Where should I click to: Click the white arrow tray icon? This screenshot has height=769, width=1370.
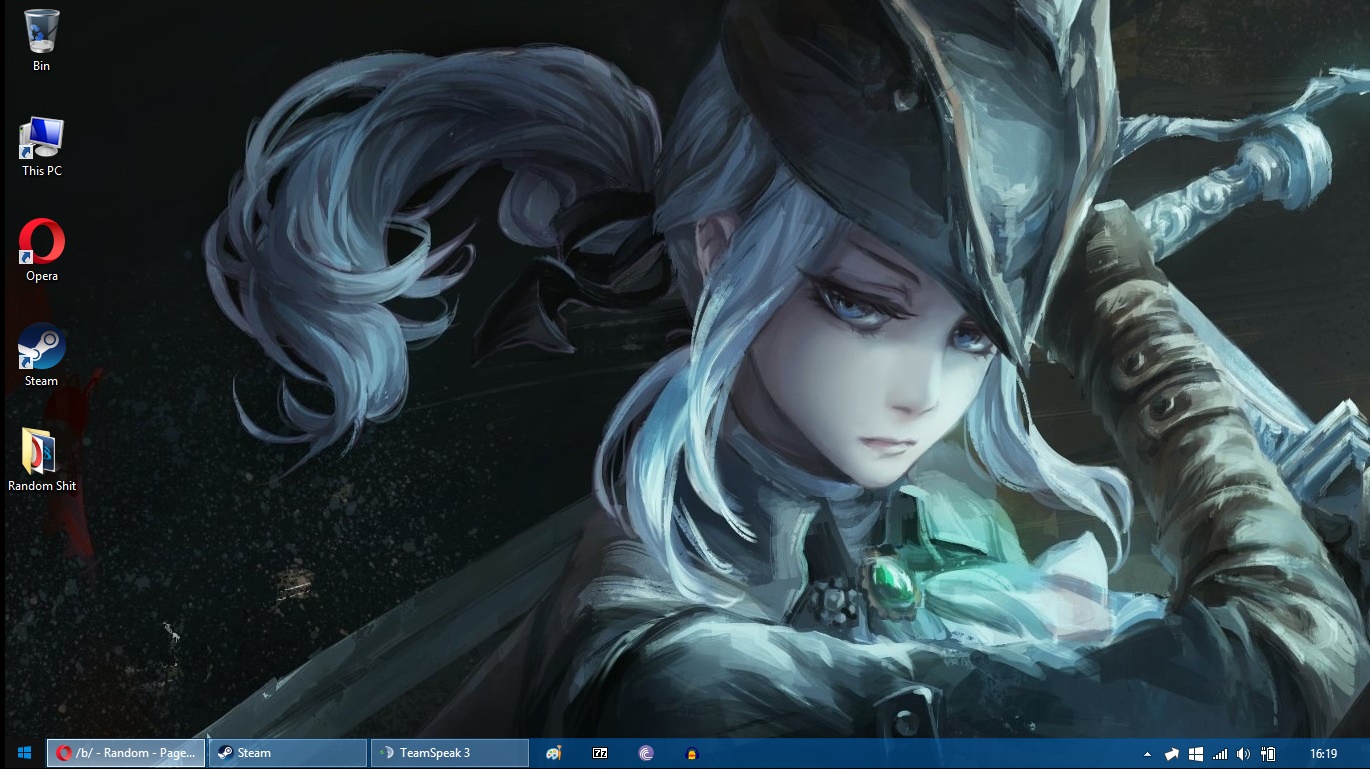[1173, 753]
